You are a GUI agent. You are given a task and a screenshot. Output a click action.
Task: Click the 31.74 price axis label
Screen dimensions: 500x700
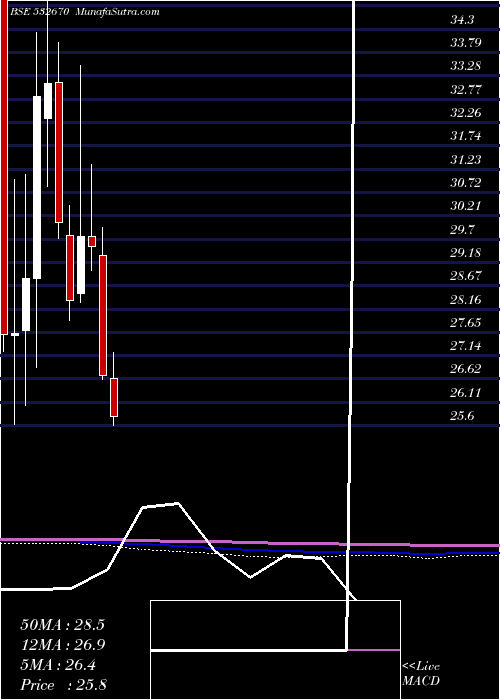pyautogui.click(x=466, y=136)
